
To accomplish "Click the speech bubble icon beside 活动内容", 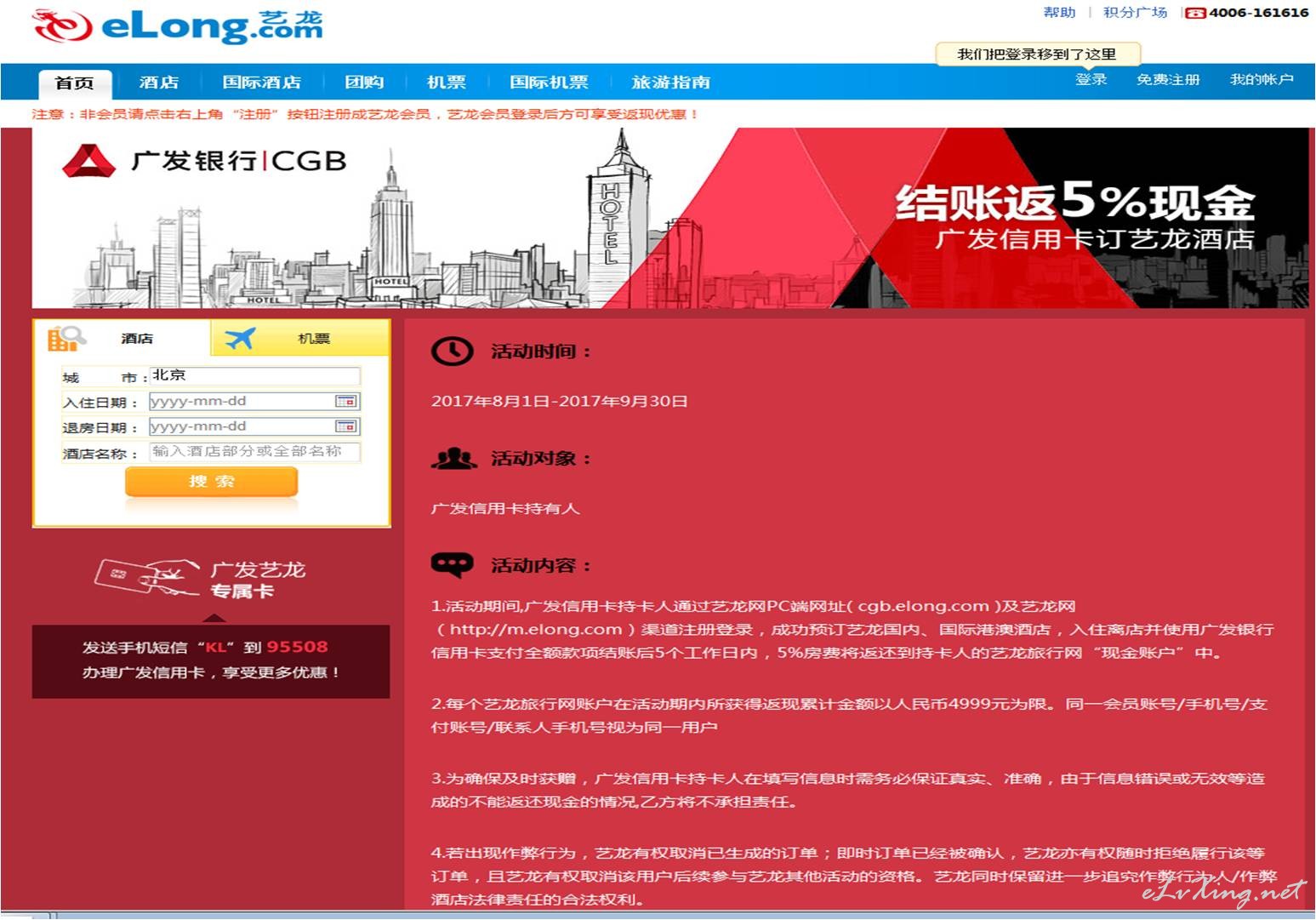I will tap(452, 564).
